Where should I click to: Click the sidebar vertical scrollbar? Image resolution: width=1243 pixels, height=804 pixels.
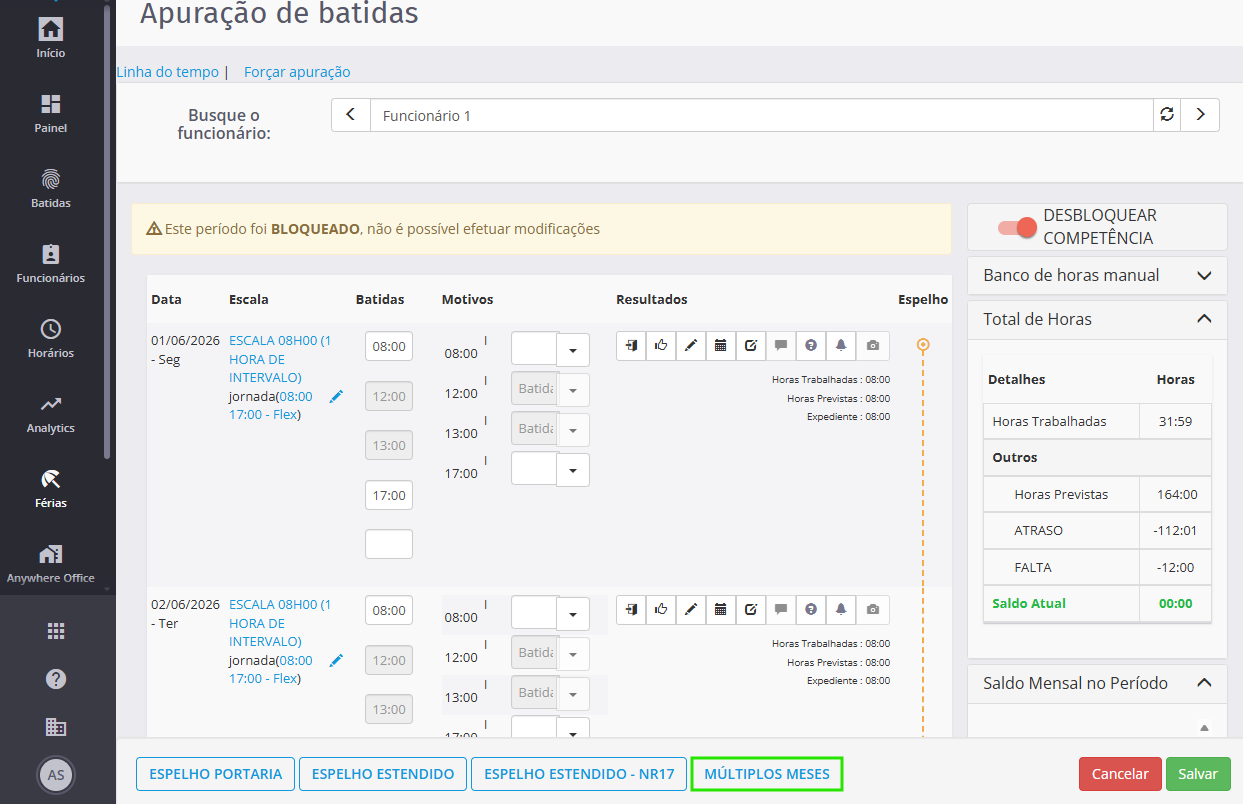[107, 230]
